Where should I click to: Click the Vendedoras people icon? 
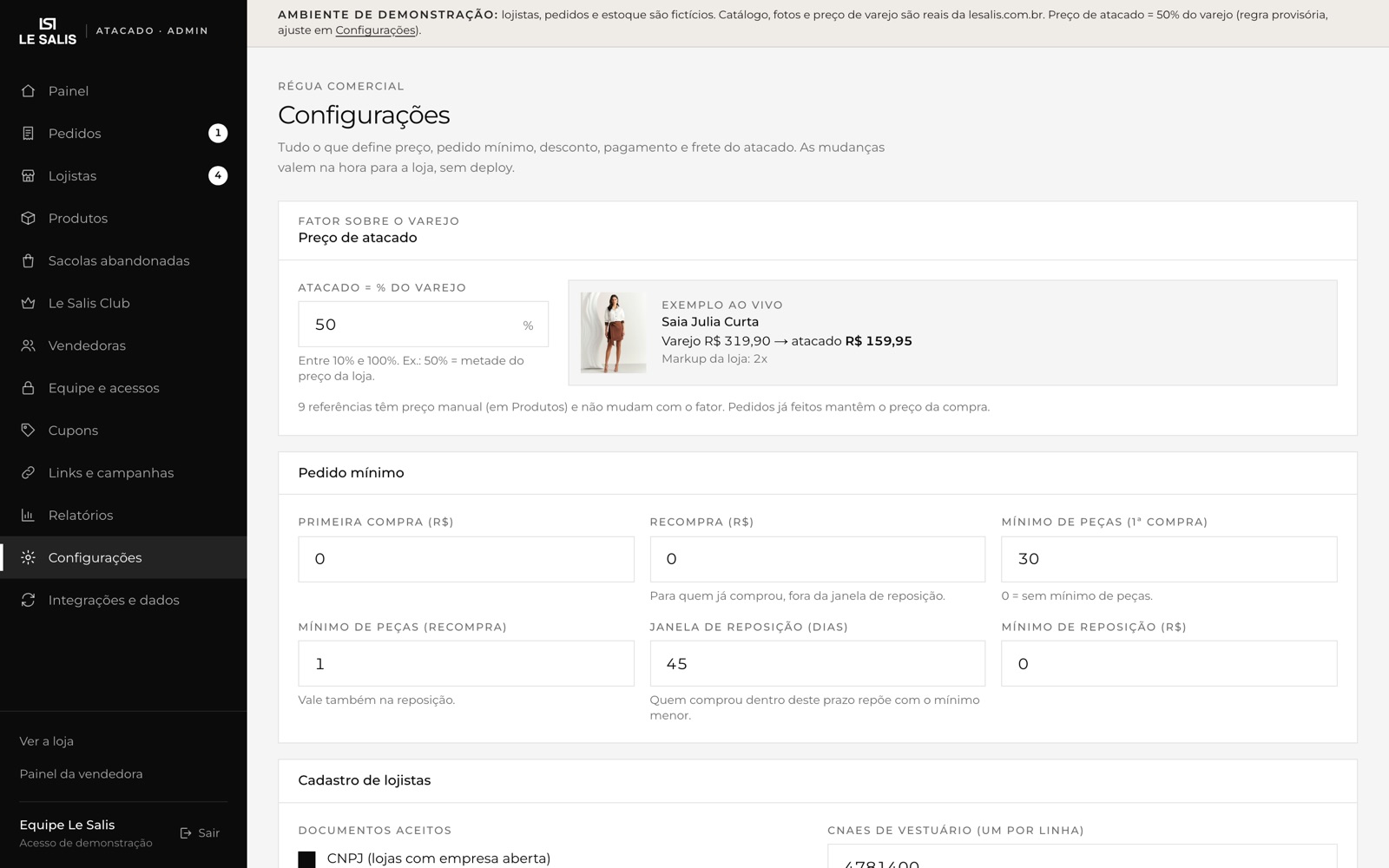pos(28,346)
